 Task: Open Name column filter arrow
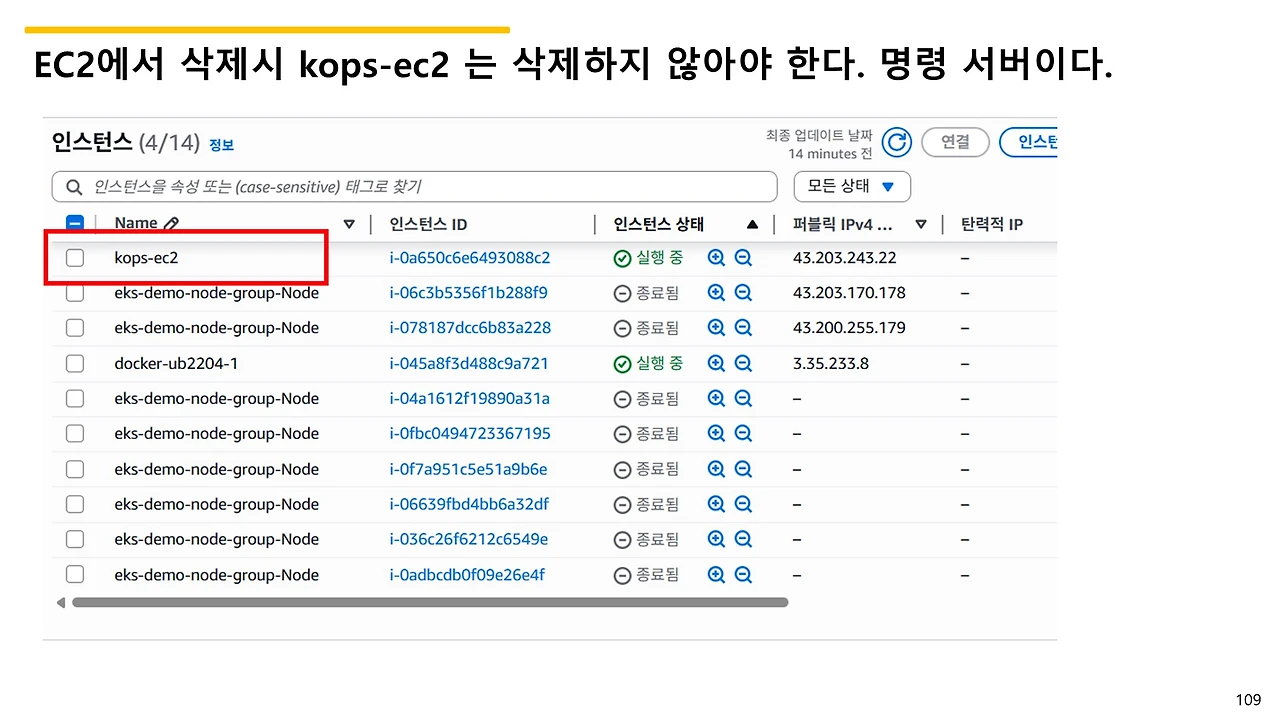tap(349, 225)
